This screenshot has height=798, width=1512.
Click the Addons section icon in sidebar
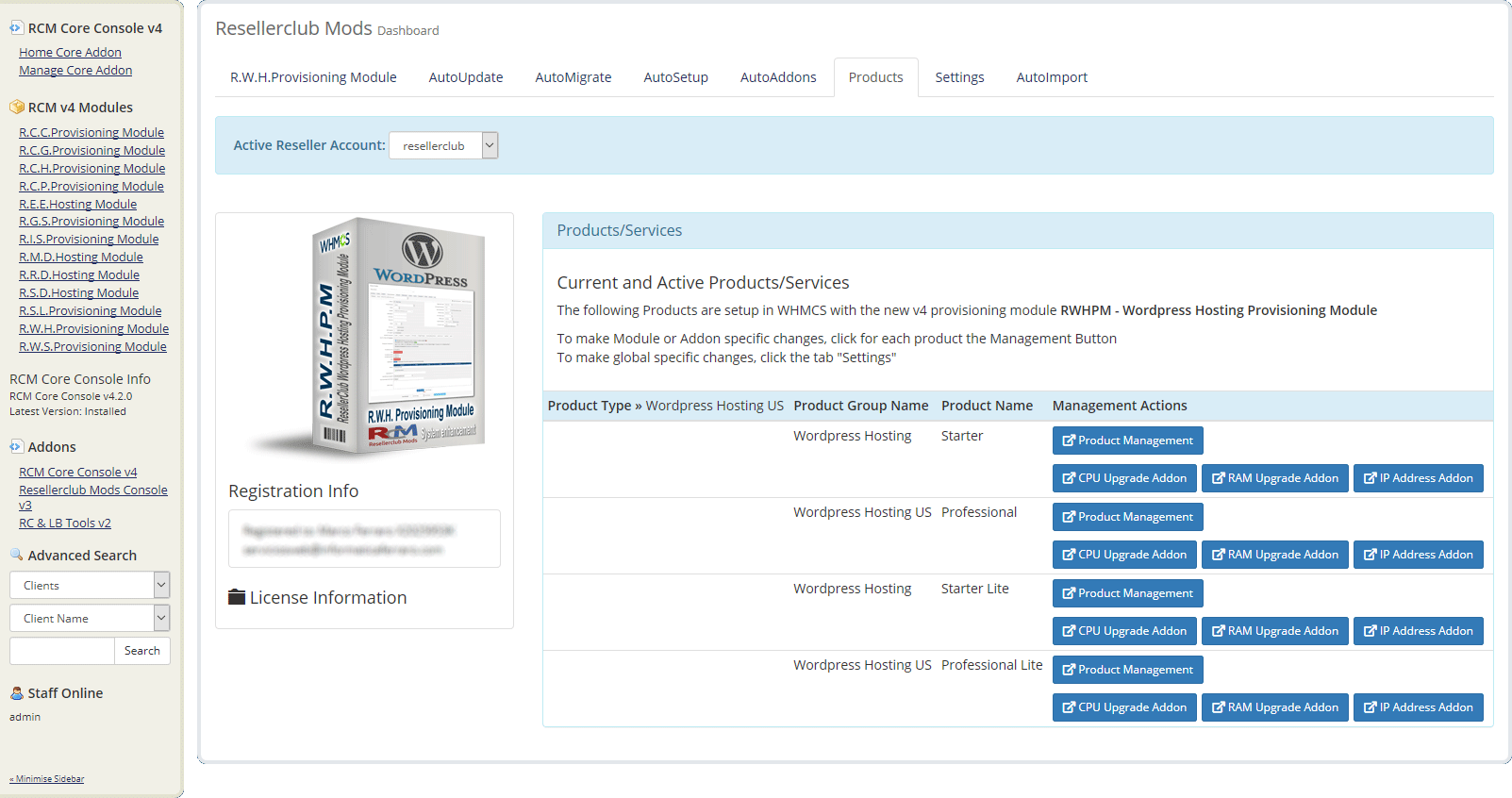[x=16, y=447]
